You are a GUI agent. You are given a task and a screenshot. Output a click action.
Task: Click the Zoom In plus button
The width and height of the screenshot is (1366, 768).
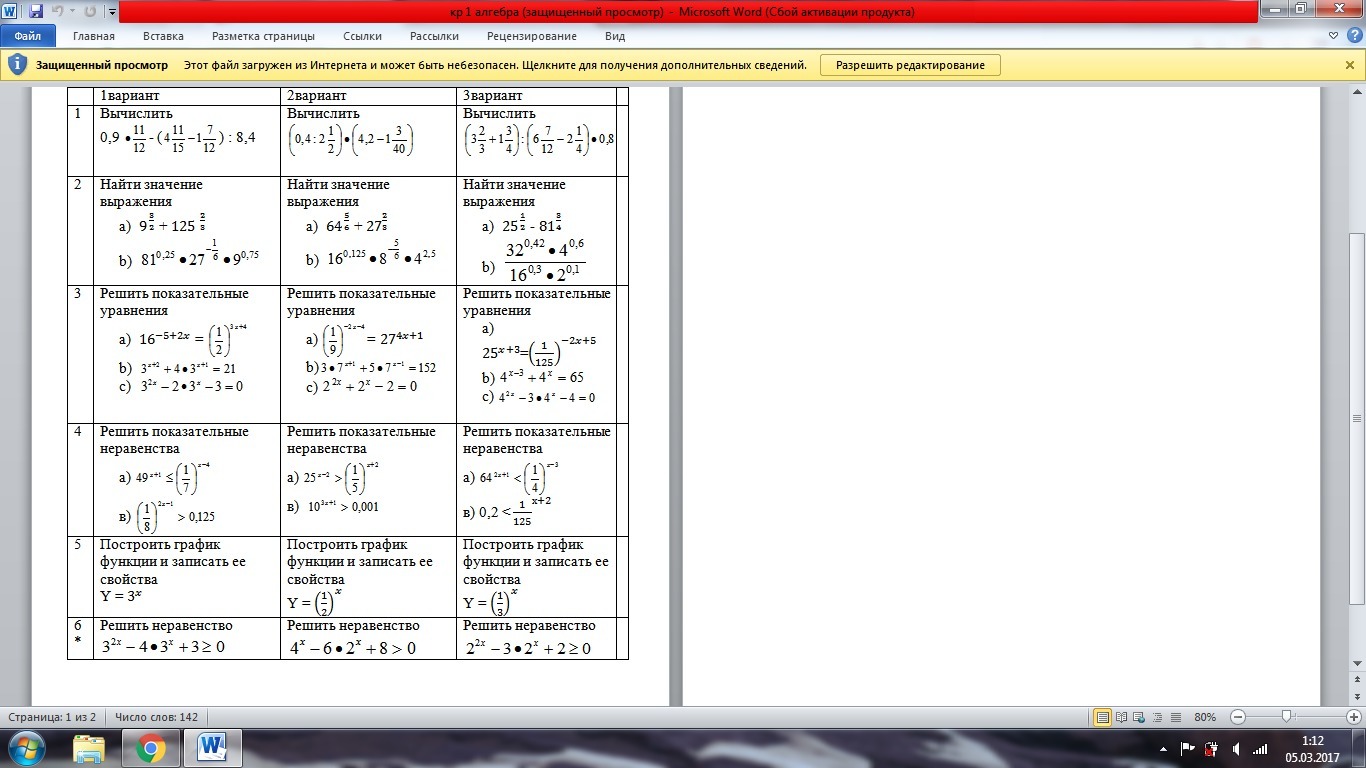[1353, 717]
